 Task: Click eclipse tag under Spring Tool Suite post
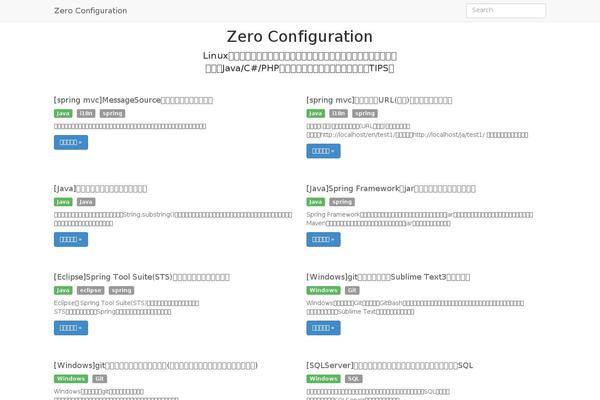(x=91, y=291)
